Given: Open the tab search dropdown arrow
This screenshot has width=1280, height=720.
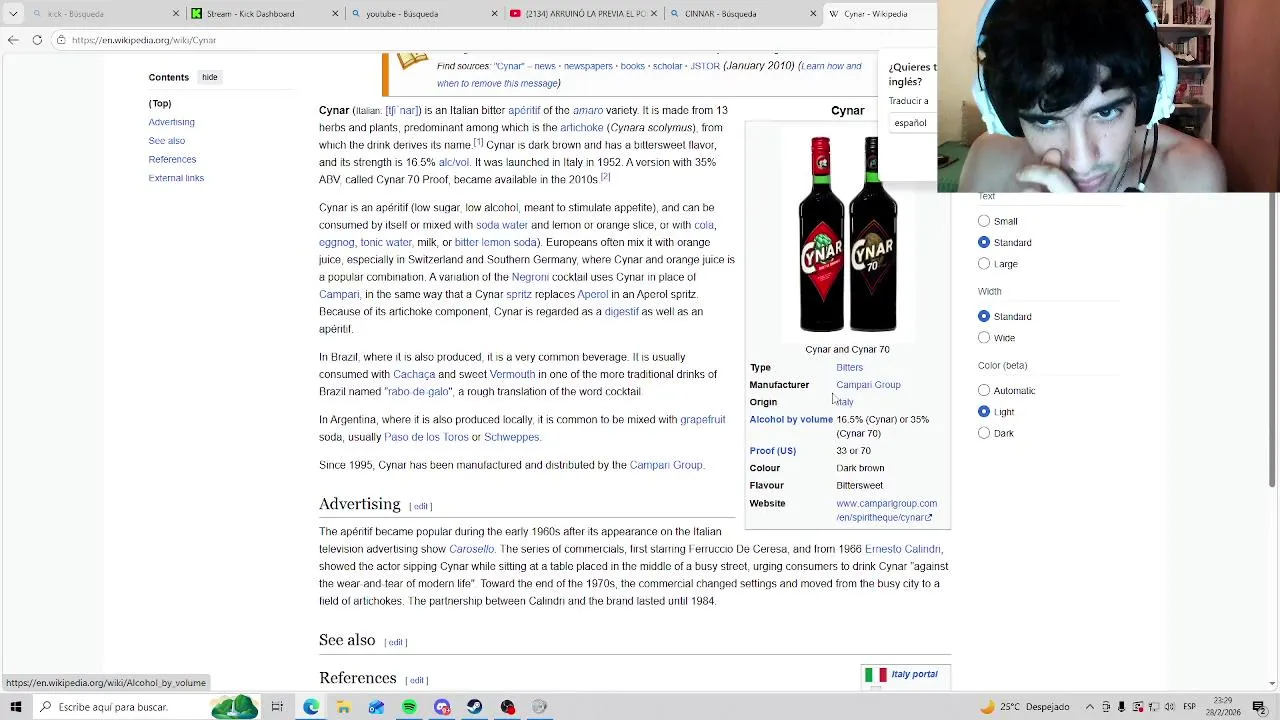Looking at the screenshot, I should tap(13, 14).
